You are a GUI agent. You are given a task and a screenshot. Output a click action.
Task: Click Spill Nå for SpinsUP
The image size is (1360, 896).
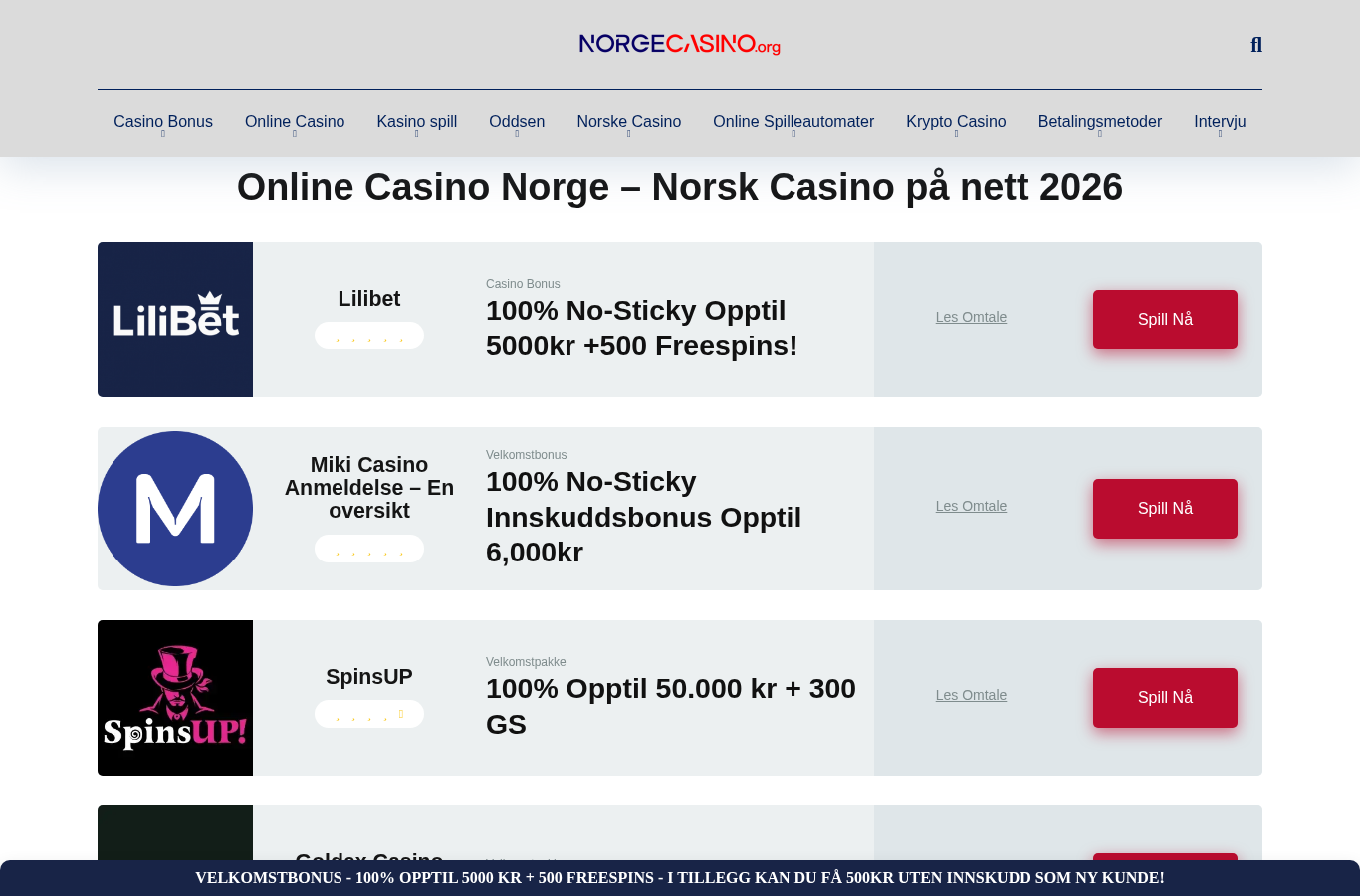[x=1165, y=698]
